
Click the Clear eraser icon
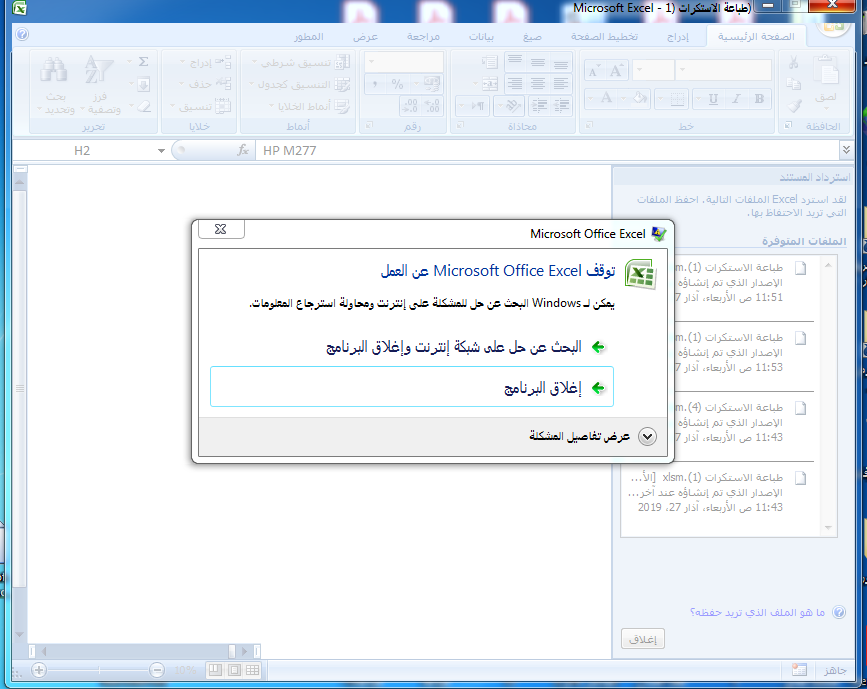[144, 106]
